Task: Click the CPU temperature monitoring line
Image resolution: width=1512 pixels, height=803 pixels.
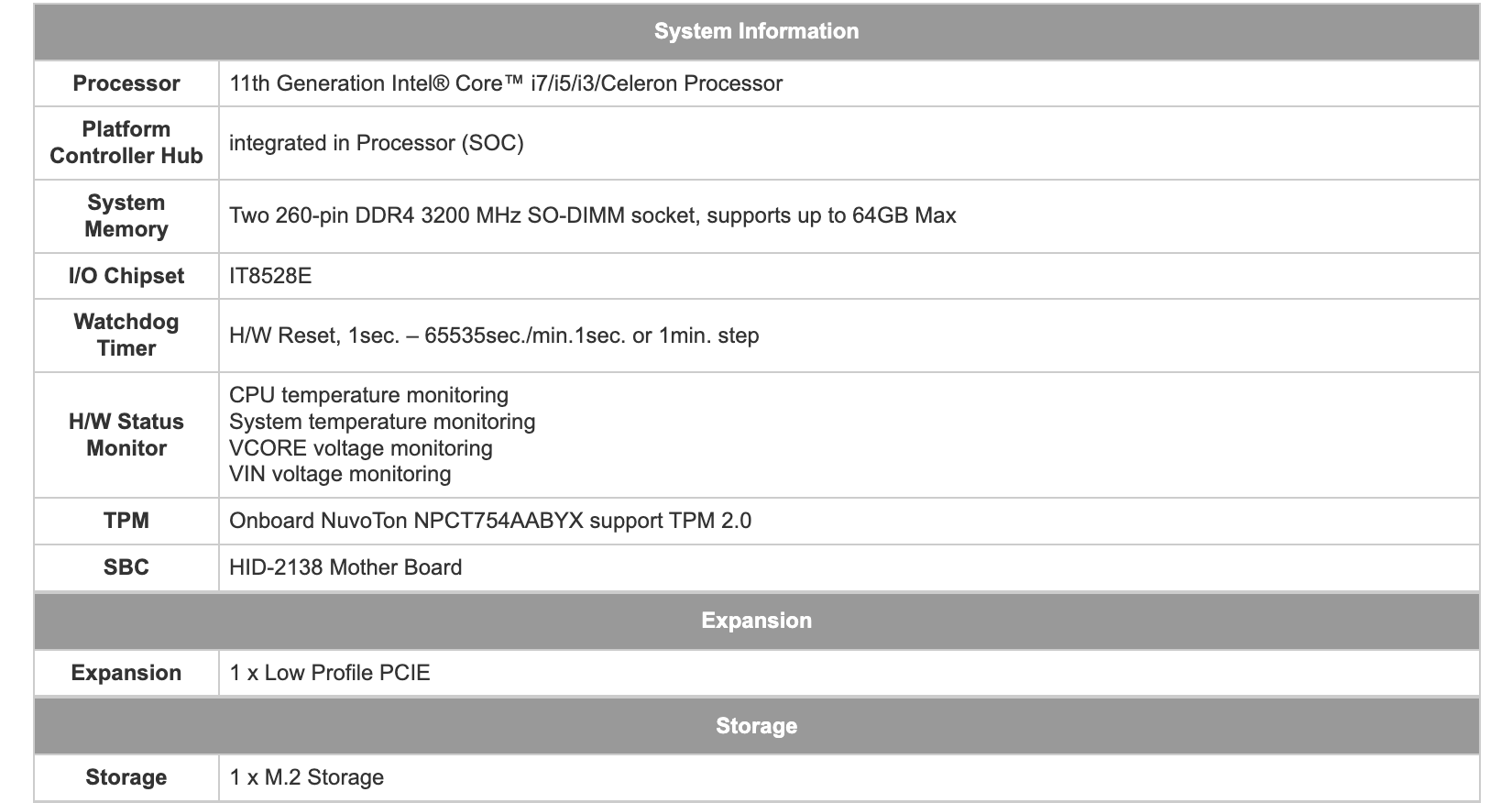Action: 368,395
